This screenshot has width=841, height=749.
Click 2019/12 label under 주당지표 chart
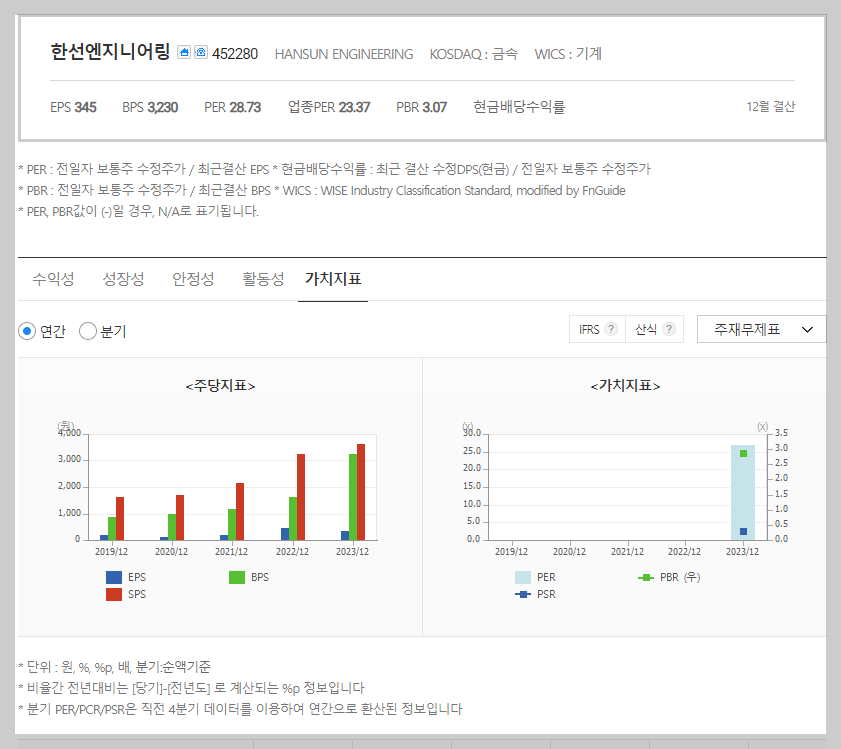(x=112, y=552)
